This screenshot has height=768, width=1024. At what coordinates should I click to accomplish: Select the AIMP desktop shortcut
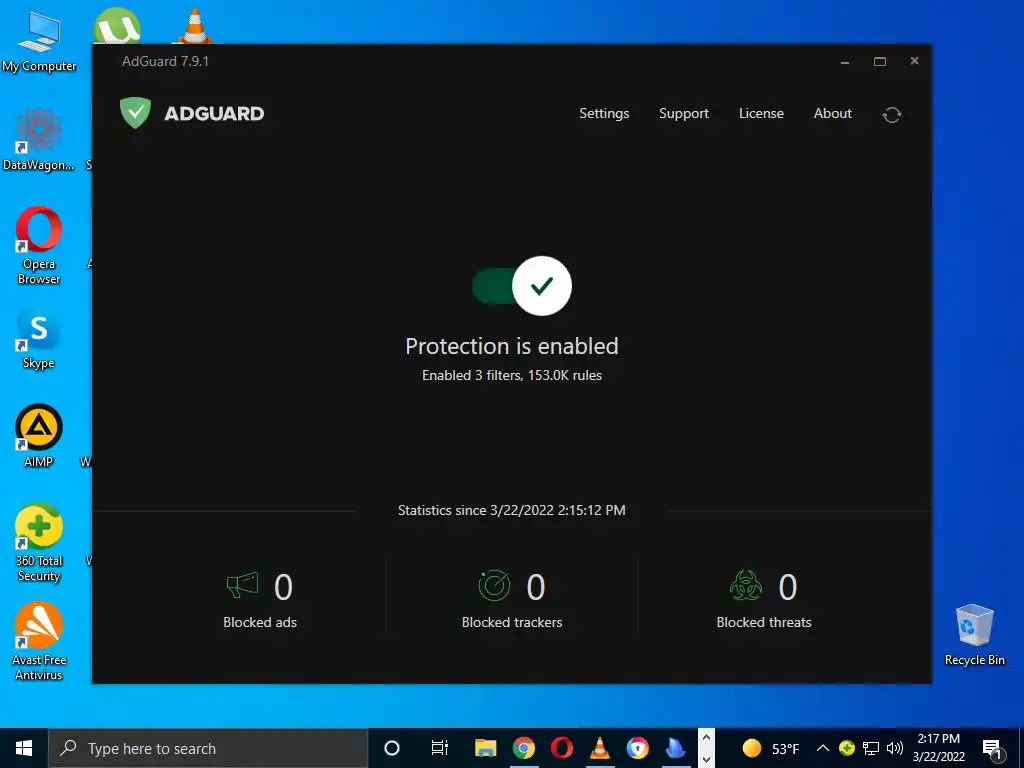coord(39,436)
